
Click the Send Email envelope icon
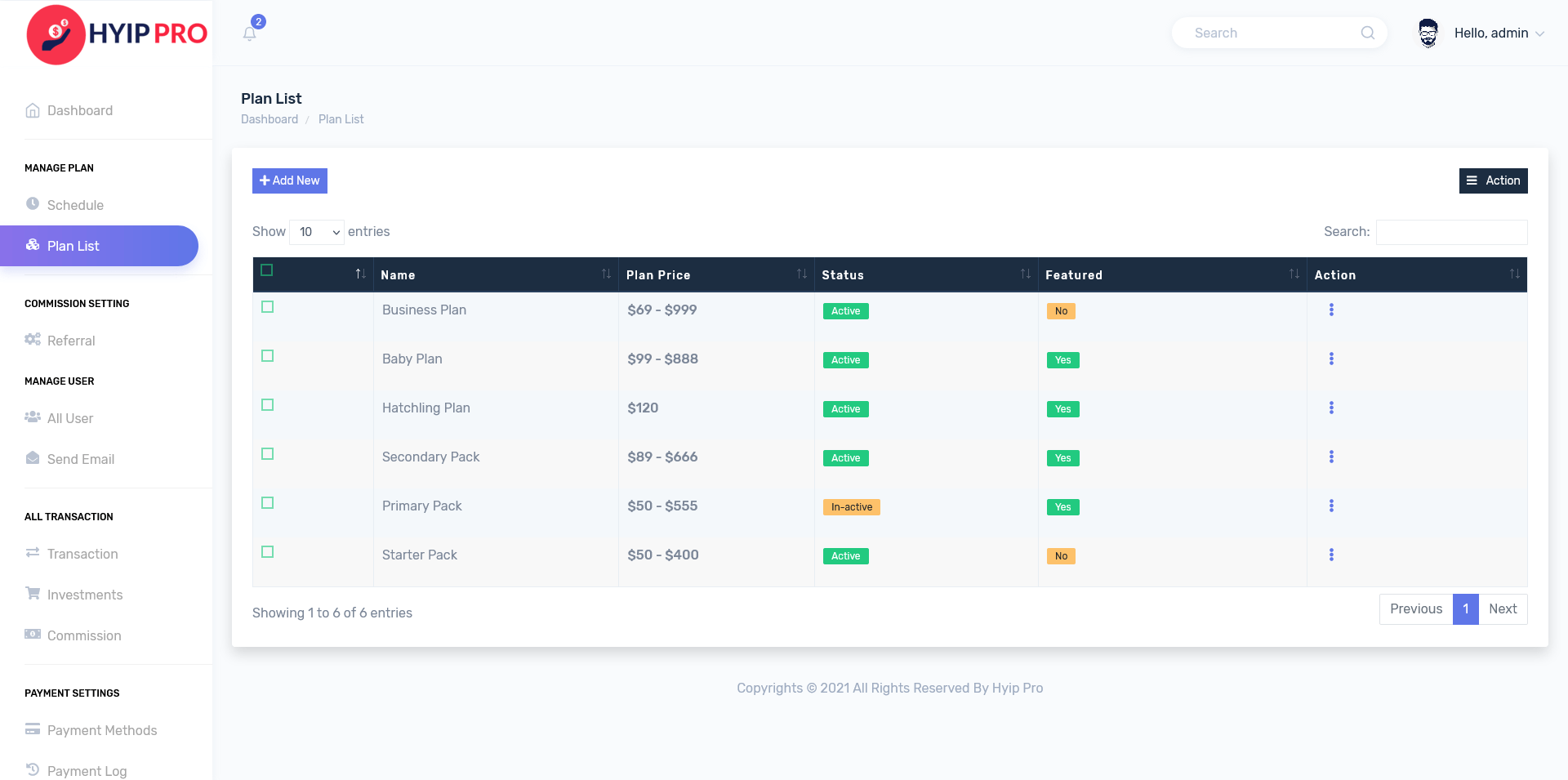click(x=33, y=458)
